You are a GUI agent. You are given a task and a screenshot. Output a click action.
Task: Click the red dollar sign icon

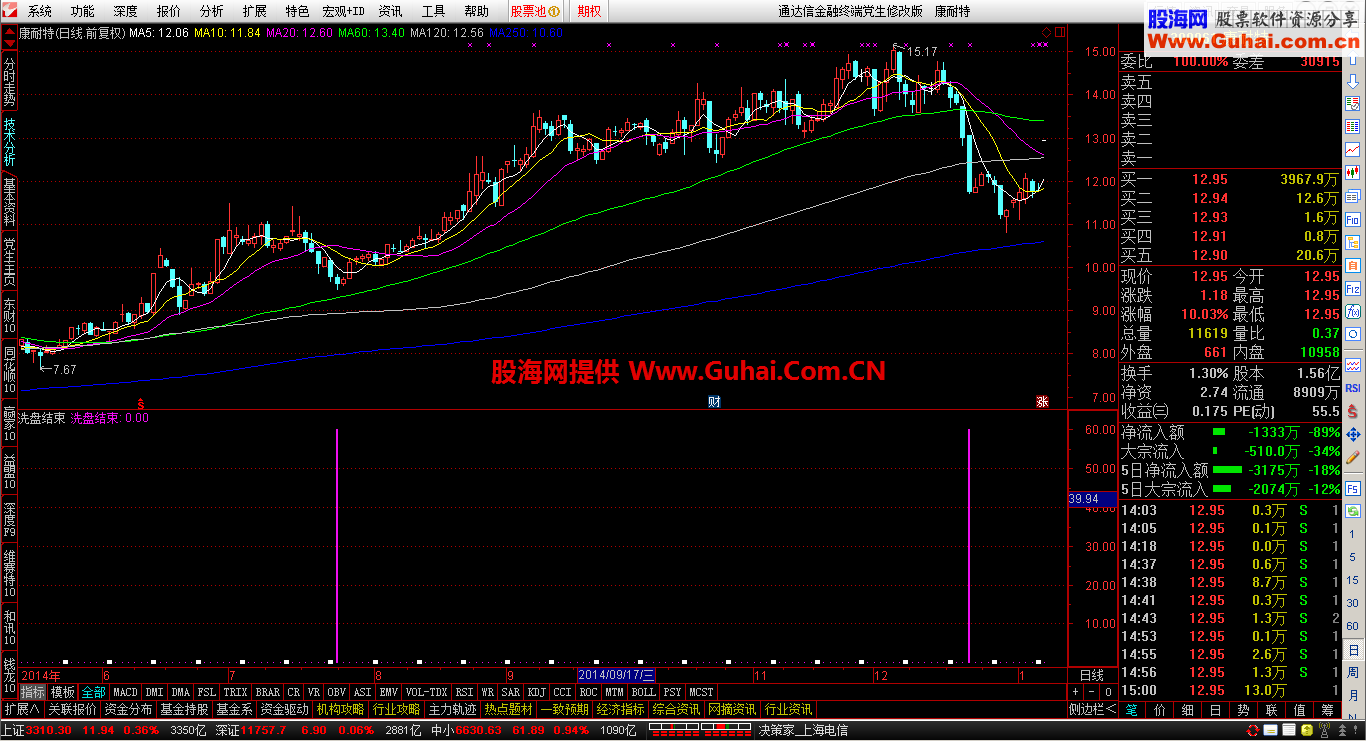click(x=1353, y=411)
